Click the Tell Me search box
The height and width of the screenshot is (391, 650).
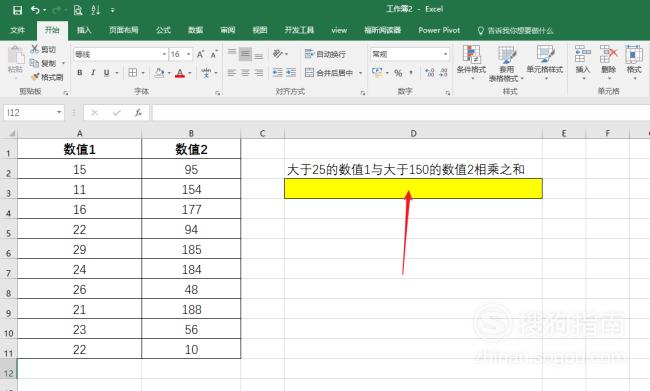point(515,30)
